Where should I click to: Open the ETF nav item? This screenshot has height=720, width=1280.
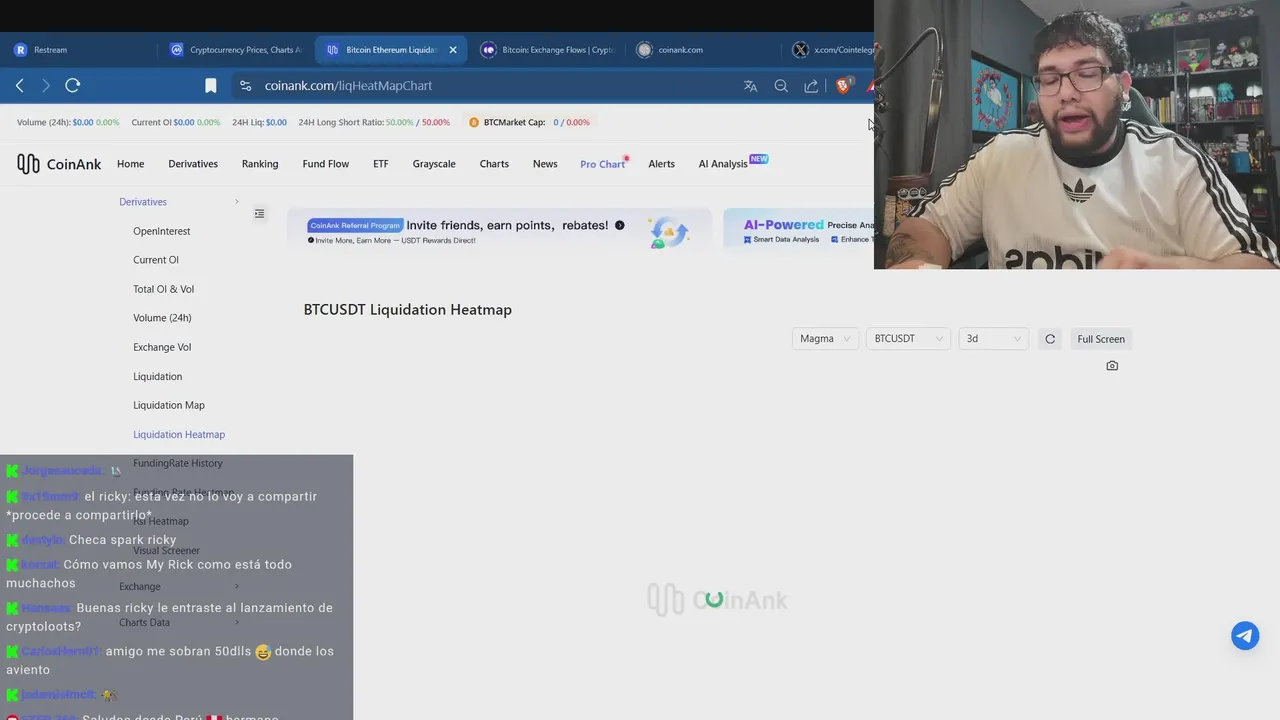tap(381, 164)
